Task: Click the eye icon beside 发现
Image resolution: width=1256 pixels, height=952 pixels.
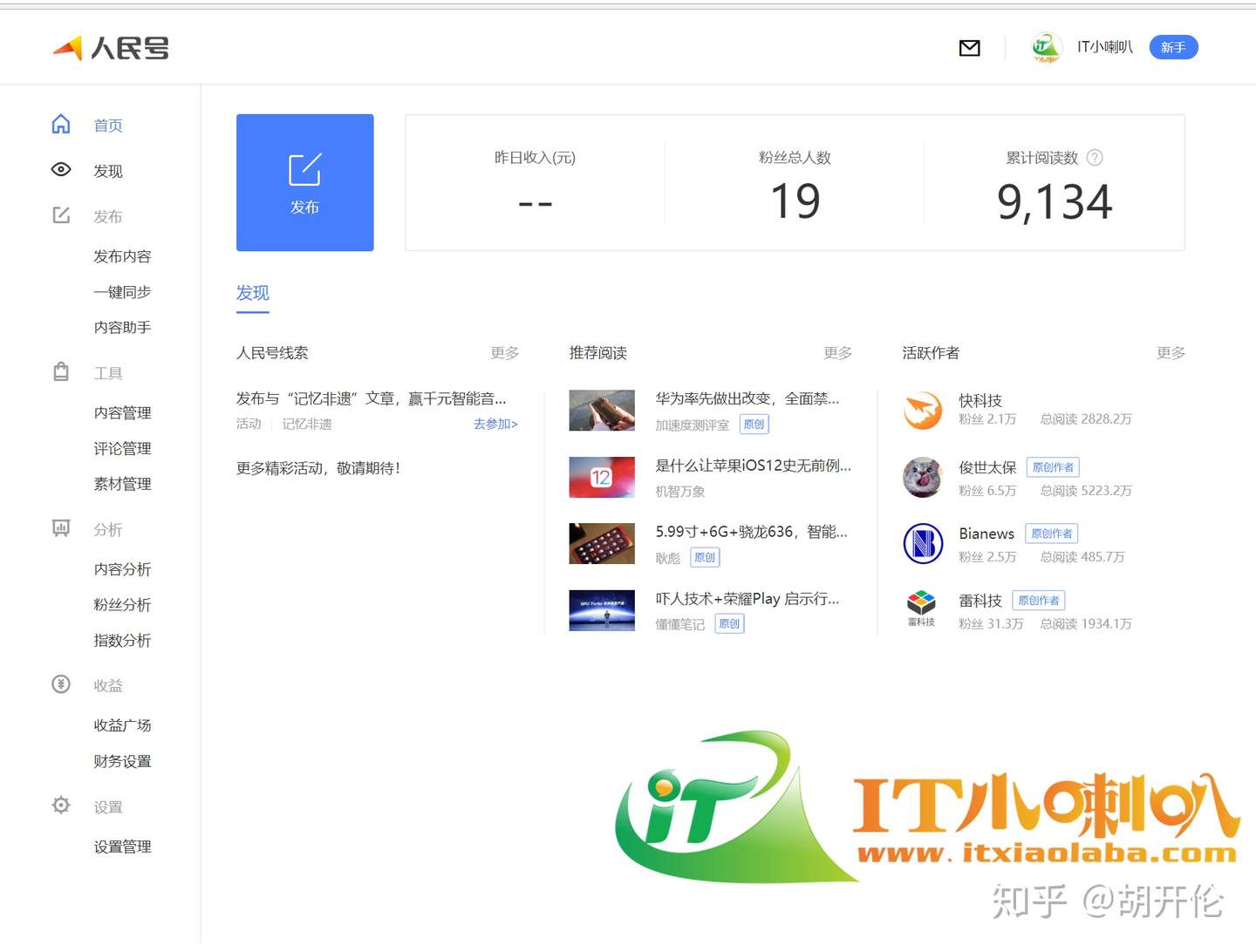Action: [x=61, y=170]
